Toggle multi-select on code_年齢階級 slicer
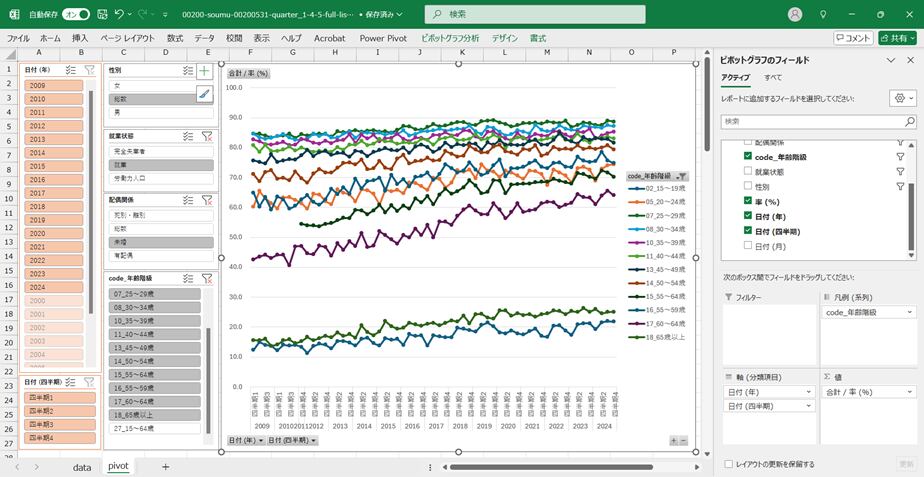The height and width of the screenshot is (477, 924). [188, 278]
